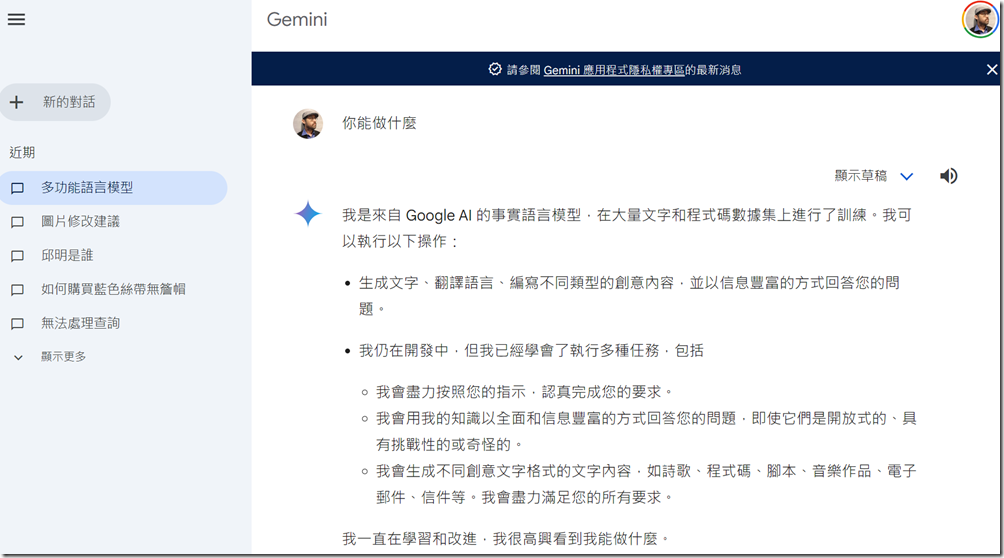The width and height of the screenshot is (1004, 558).
Task: Open the 如何購買藍色絲帶無簷帽 conversation
Action: click(x=113, y=290)
